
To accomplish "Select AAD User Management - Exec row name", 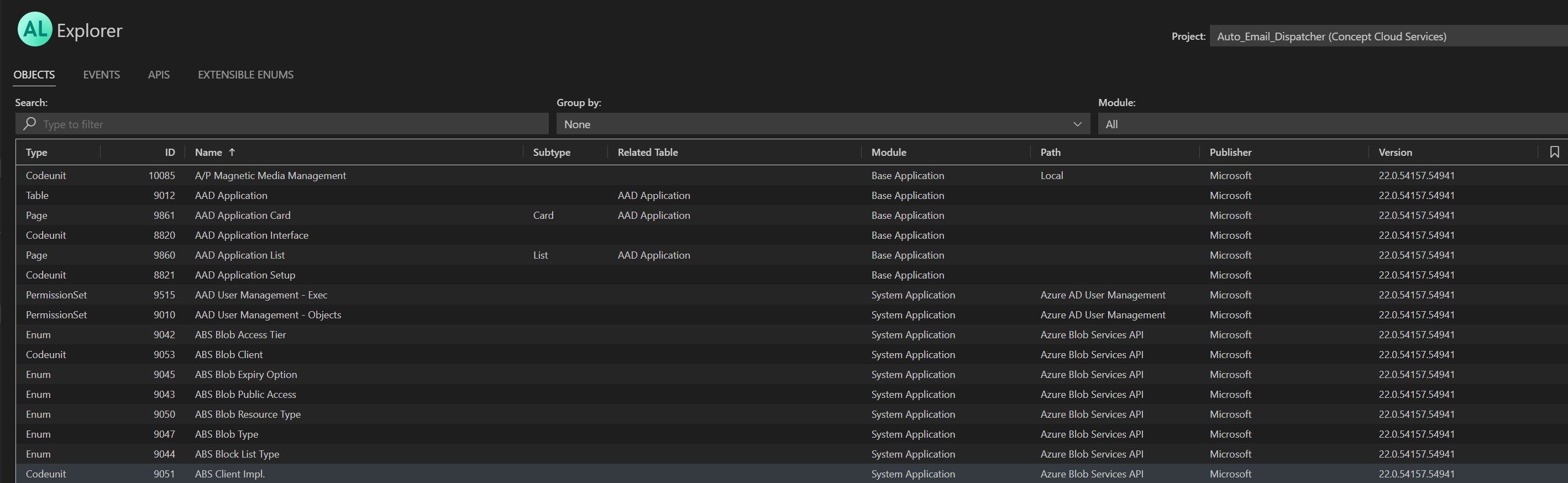I will click(261, 295).
